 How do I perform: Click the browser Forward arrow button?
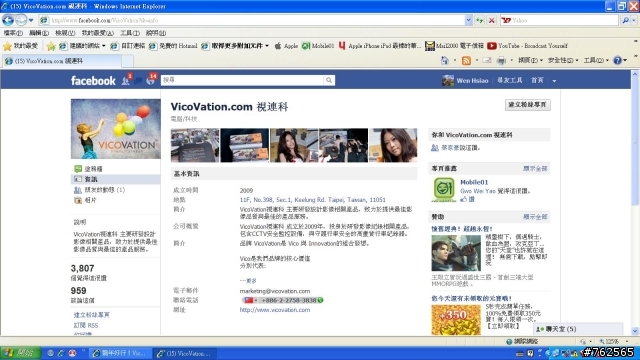pyautogui.click(x=21, y=20)
